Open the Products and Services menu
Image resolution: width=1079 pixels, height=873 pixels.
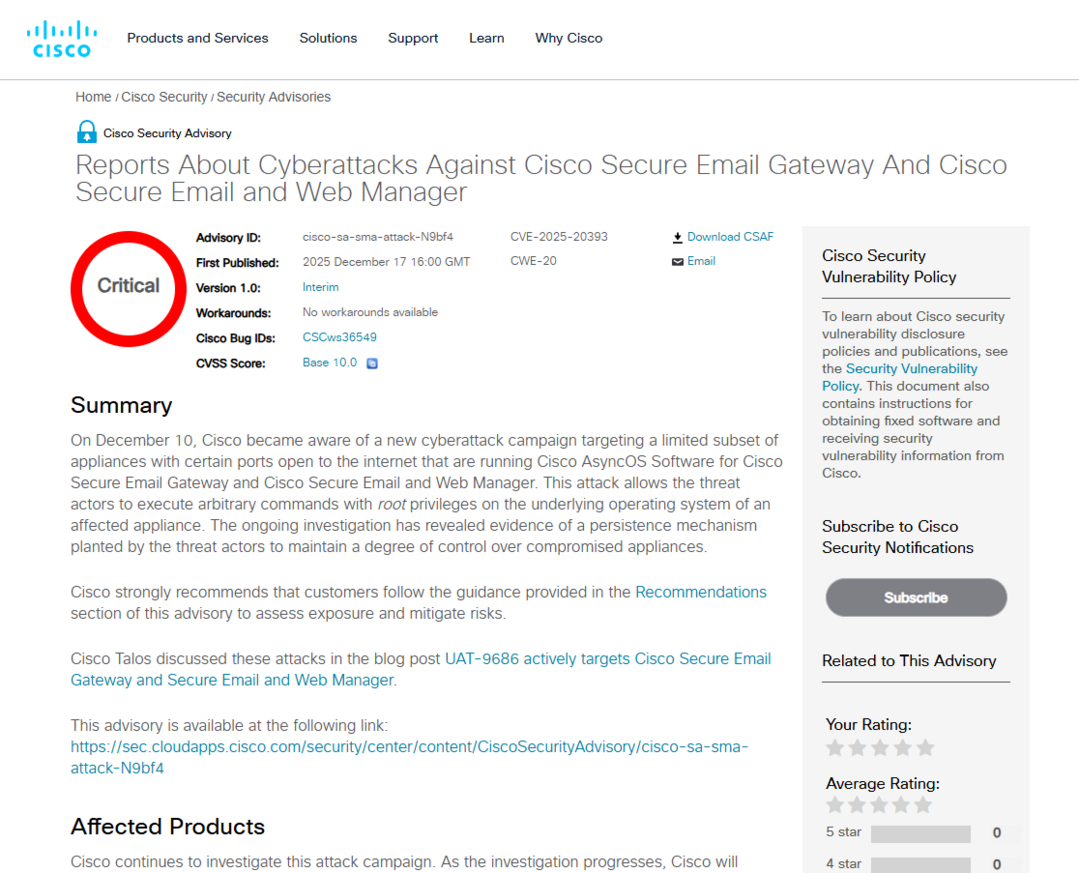click(x=197, y=38)
